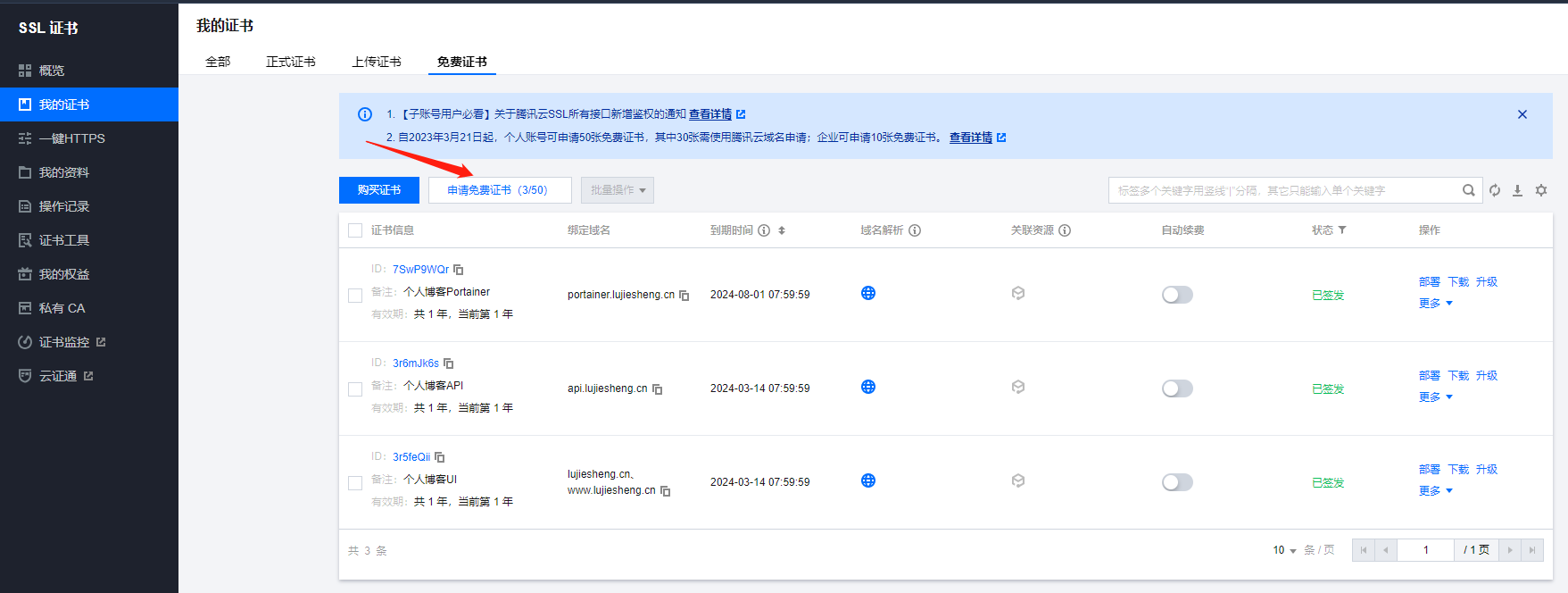Screen dimensions: 1568x593
Task: Click 升级 for certificate 3r5feQii
Action: 1487,470
